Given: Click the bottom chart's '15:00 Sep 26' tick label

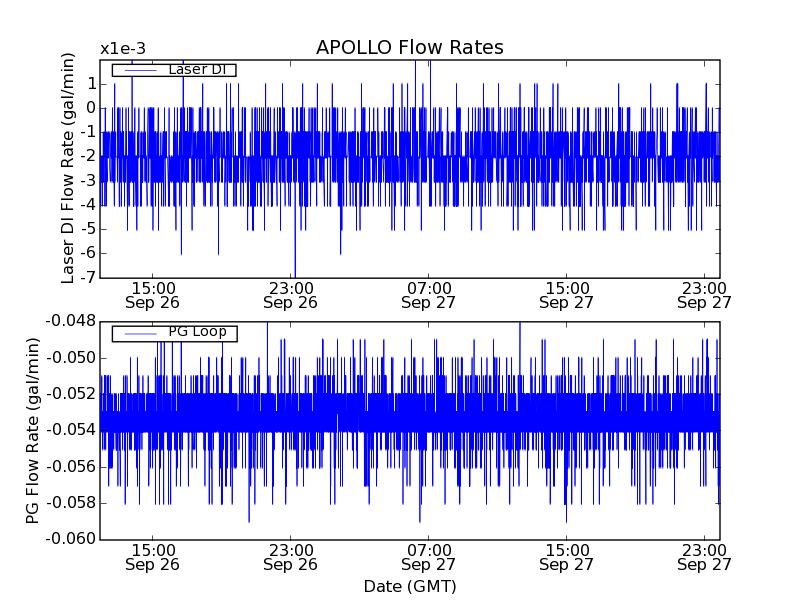Looking at the screenshot, I should (x=153, y=558).
